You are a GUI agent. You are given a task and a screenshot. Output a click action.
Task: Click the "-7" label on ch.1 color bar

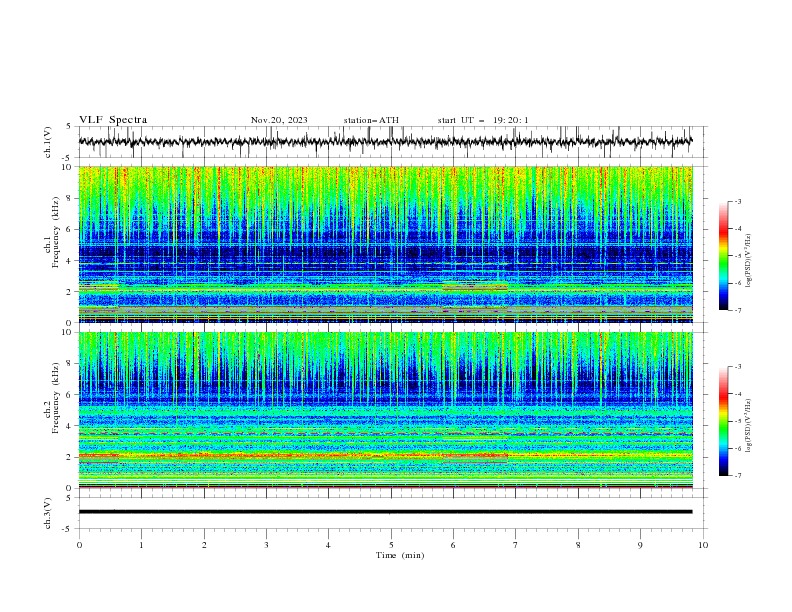click(737, 310)
